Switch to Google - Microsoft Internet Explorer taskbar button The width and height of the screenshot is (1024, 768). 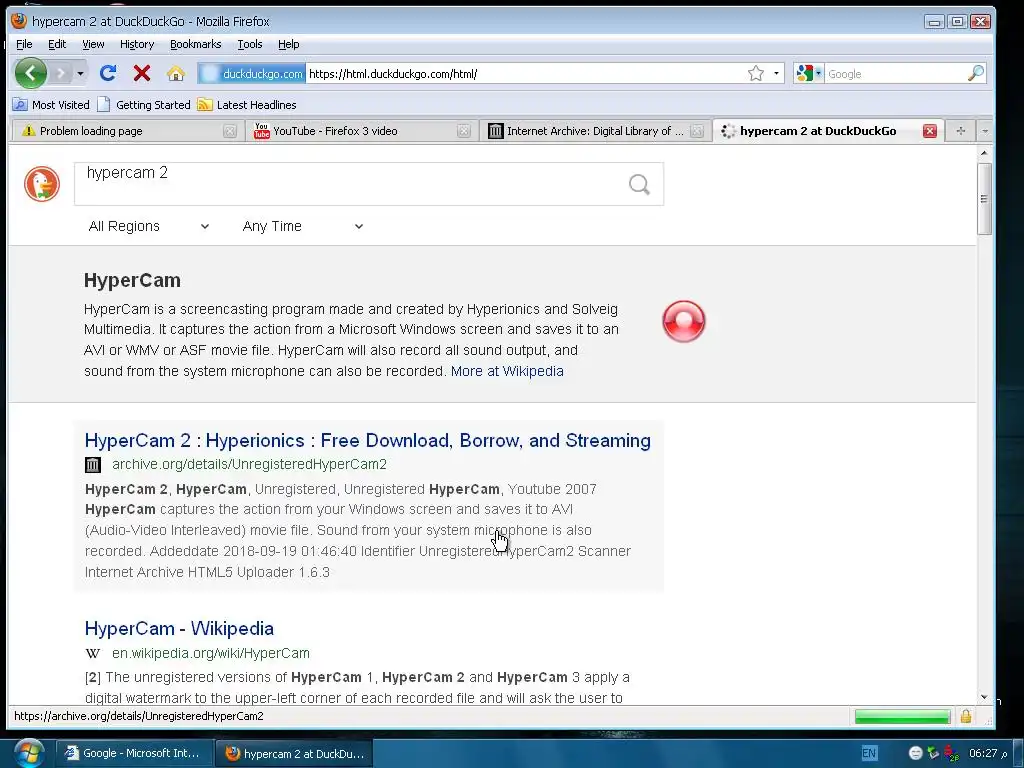point(134,753)
